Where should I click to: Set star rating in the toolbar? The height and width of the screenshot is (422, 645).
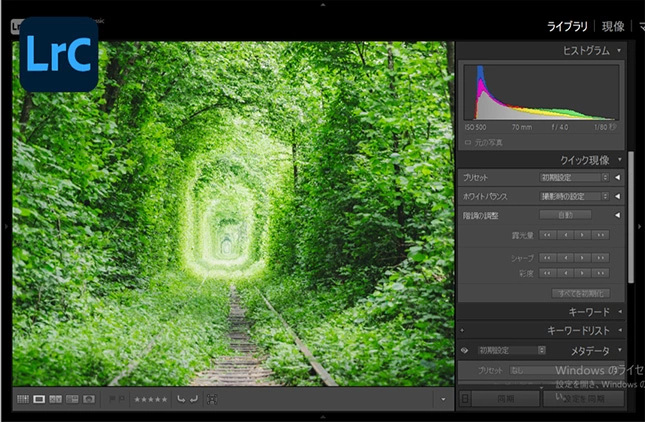[x=151, y=399]
